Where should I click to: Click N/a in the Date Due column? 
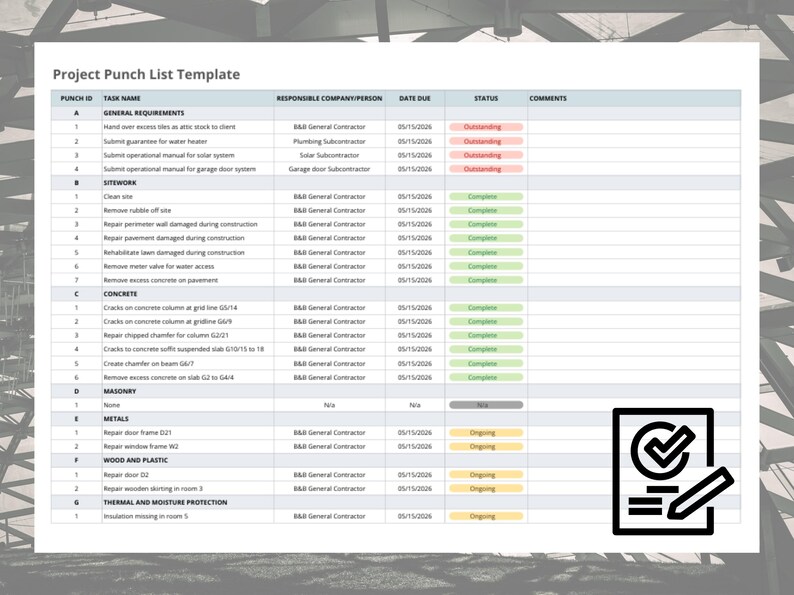coord(415,405)
